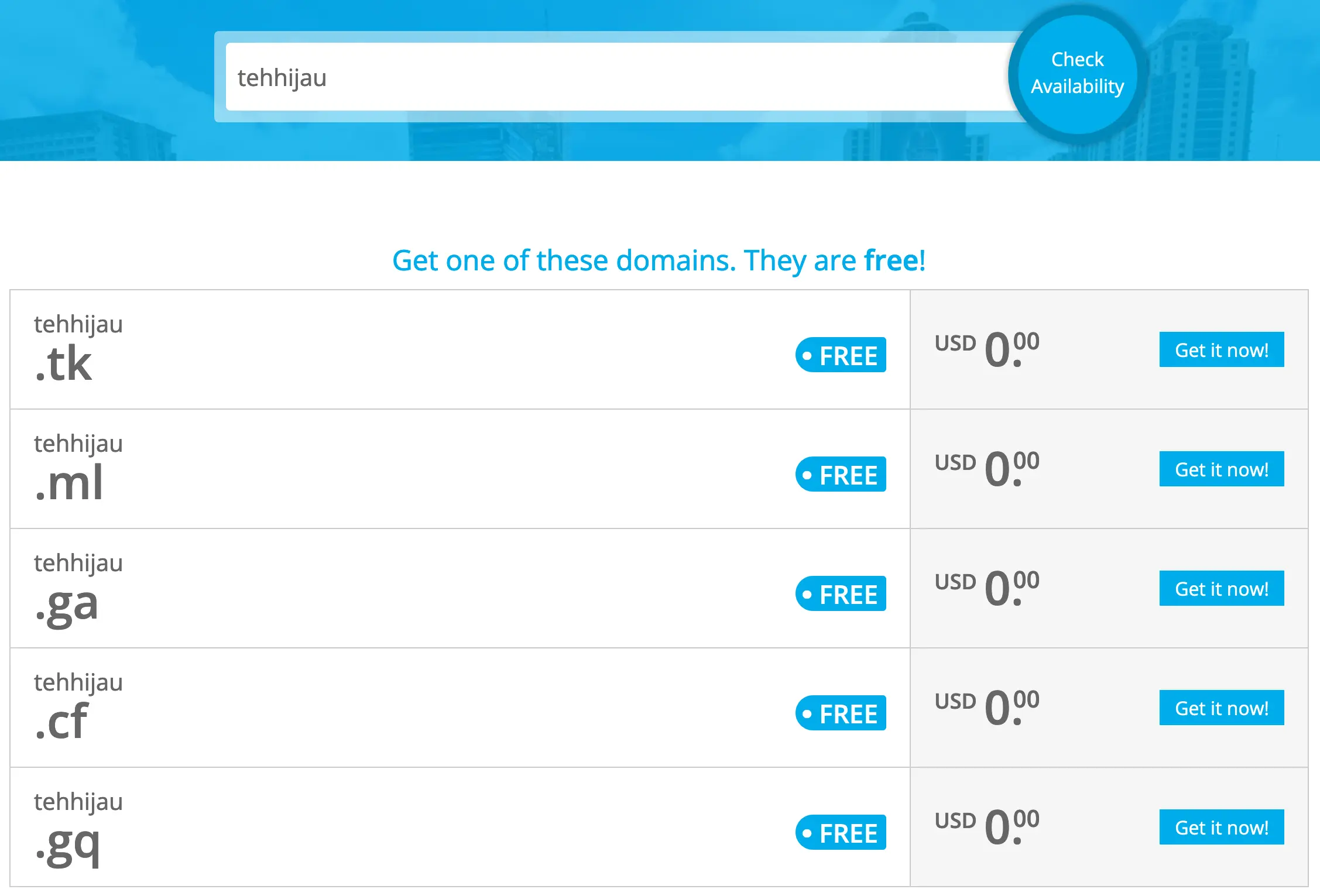Click Get it now for tehhijau.gq
This screenshot has width=1320, height=896.
(x=1221, y=828)
